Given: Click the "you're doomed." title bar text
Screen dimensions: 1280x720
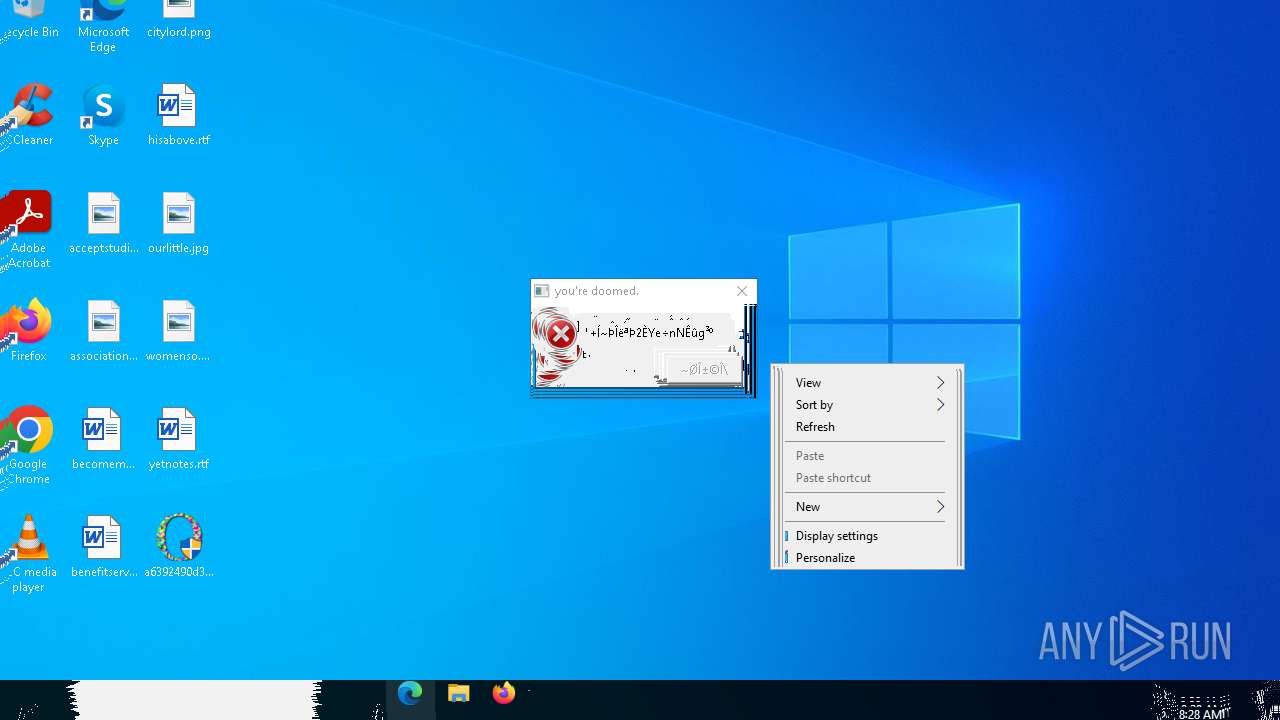Looking at the screenshot, I should [596, 291].
